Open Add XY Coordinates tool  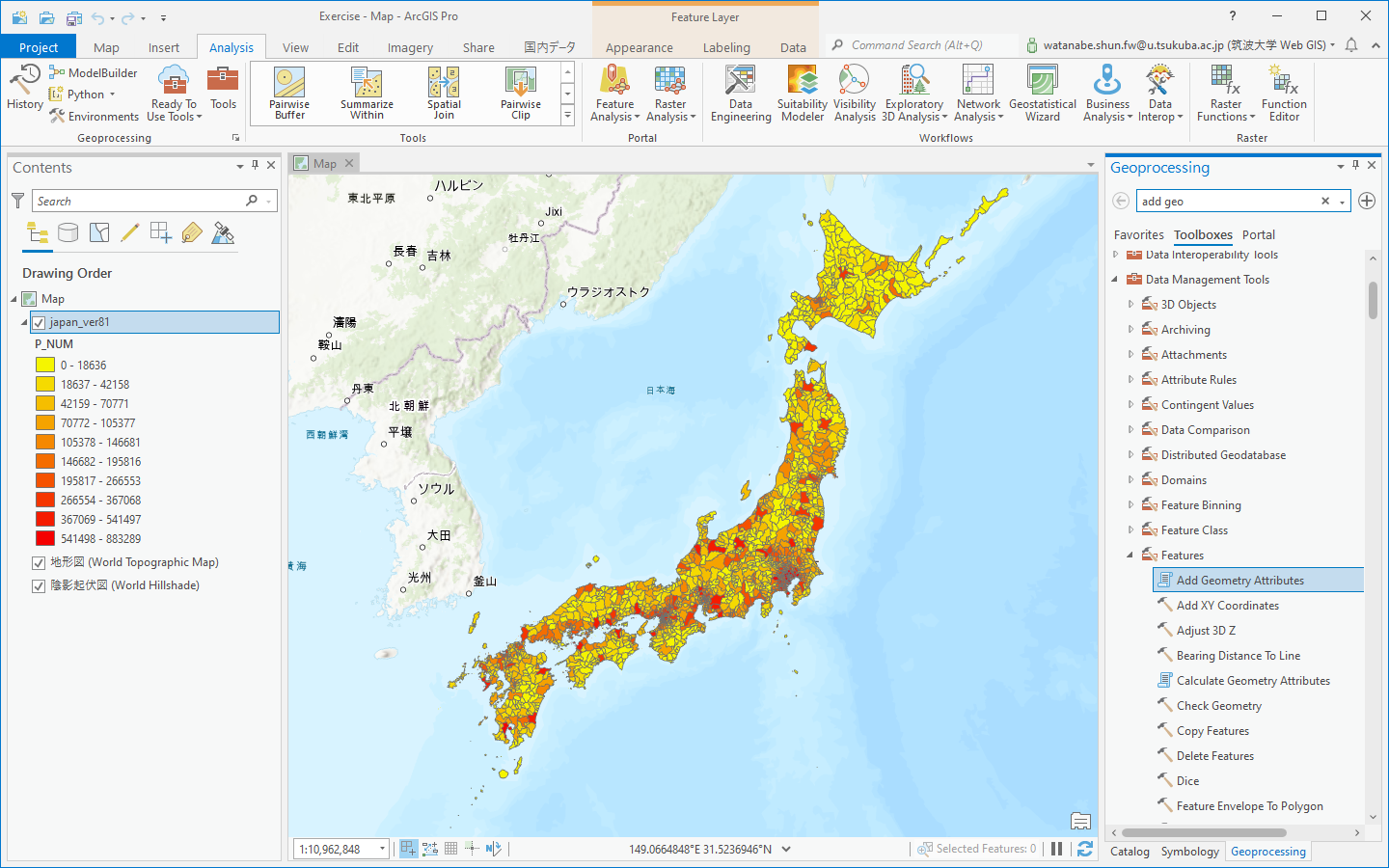tap(1228, 605)
